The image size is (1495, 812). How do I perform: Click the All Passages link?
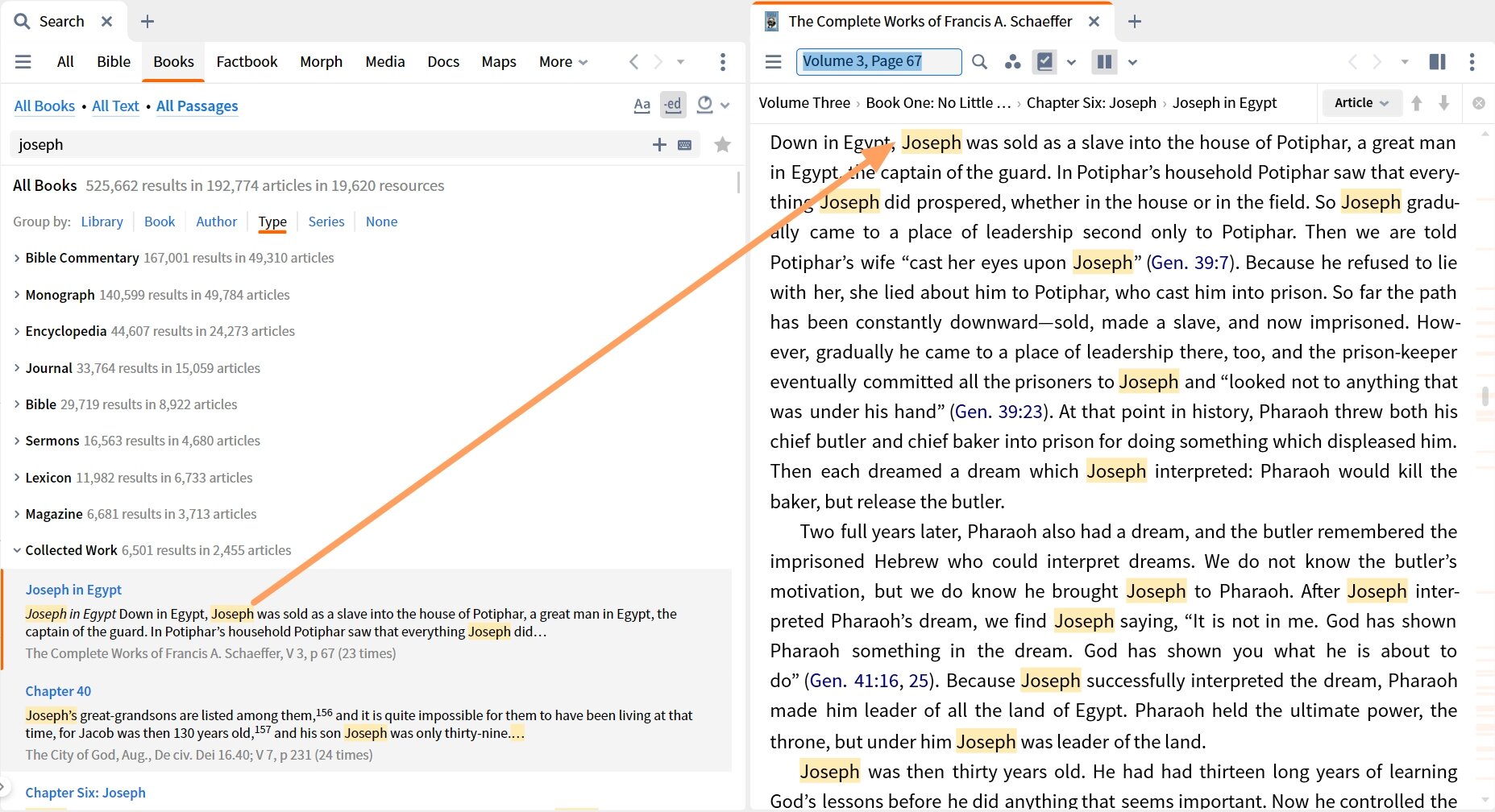click(x=197, y=106)
